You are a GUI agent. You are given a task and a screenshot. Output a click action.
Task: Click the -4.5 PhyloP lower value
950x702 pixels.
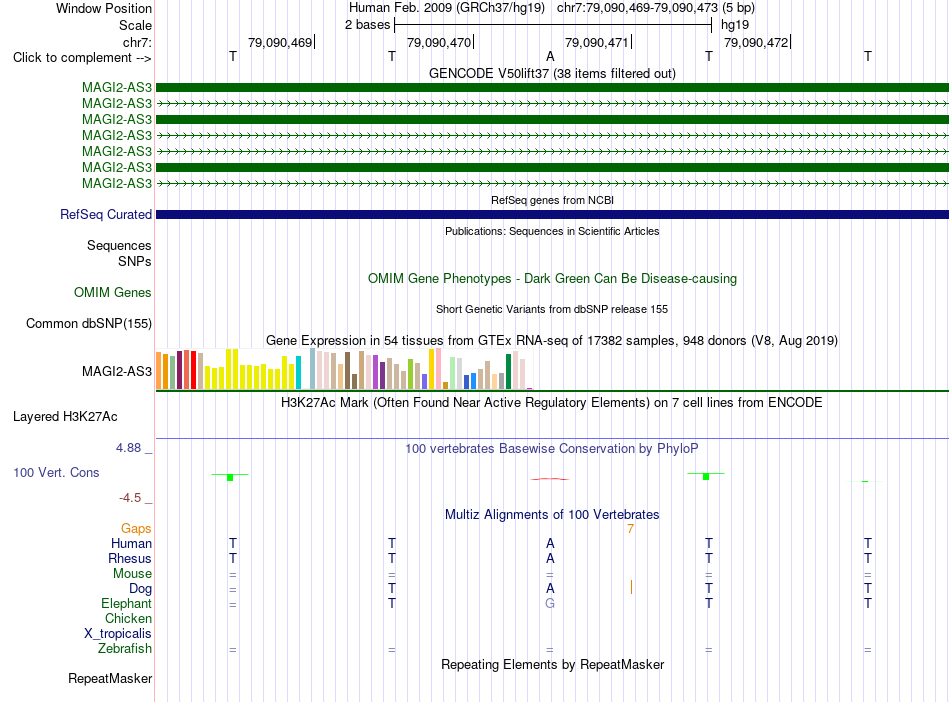coord(130,498)
